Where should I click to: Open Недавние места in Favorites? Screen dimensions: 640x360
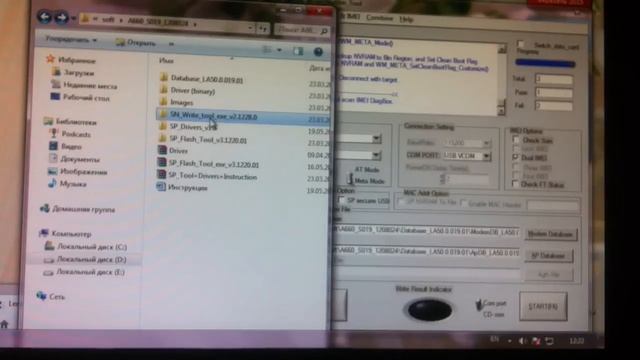tap(84, 86)
